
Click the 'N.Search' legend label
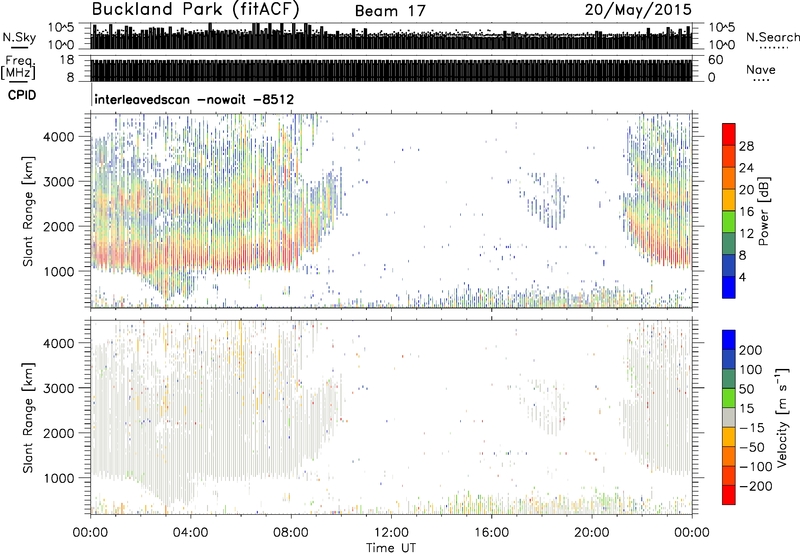(x=772, y=37)
